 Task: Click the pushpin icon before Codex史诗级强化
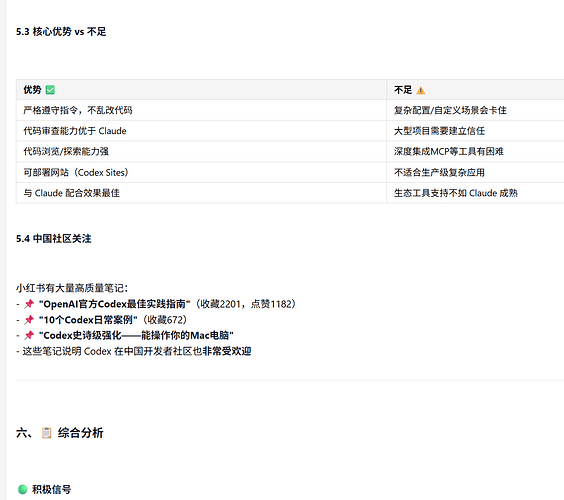(x=29, y=335)
